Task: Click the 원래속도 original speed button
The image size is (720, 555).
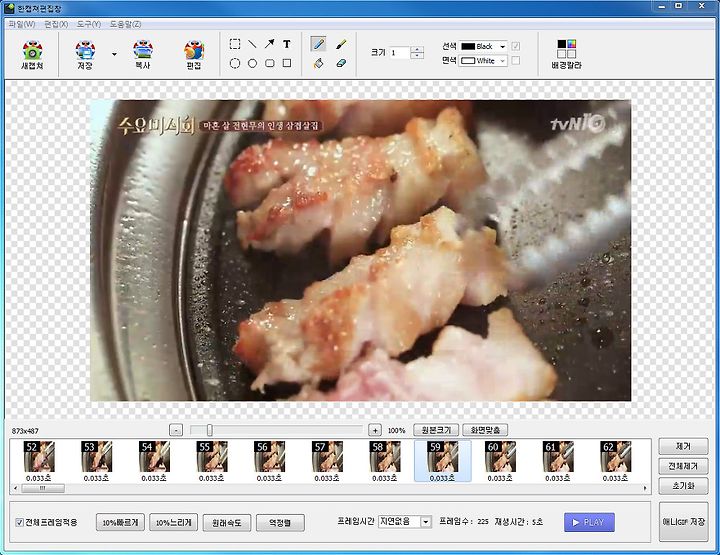Action: point(227,522)
